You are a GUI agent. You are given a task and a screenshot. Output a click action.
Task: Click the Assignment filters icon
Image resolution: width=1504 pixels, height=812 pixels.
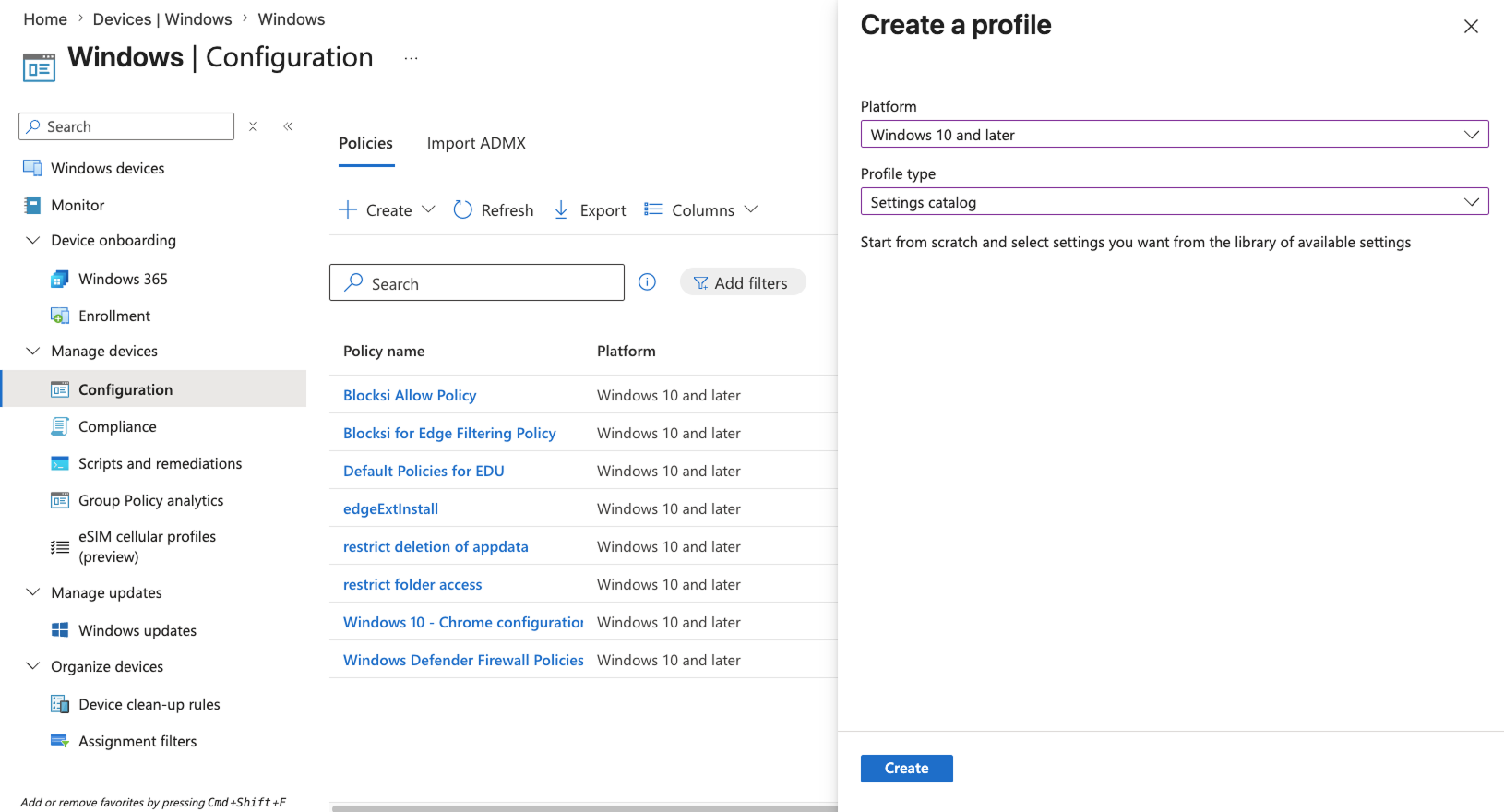tap(60, 741)
